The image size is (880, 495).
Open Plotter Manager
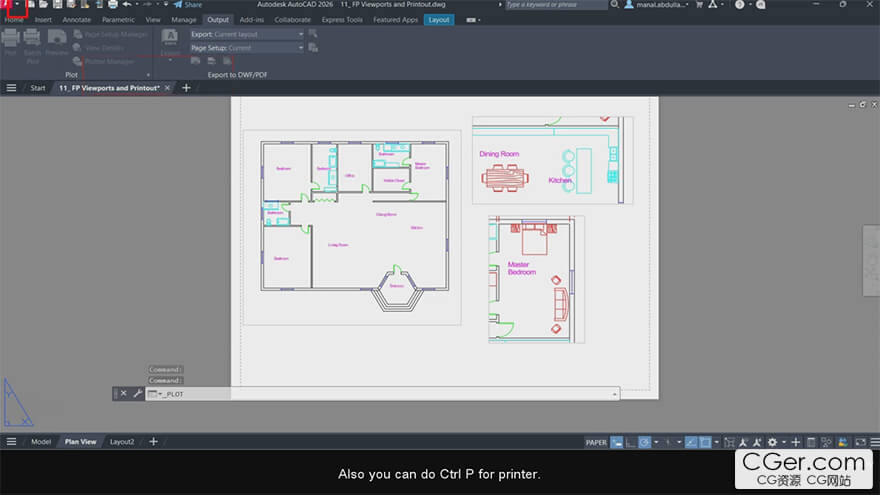104,61
